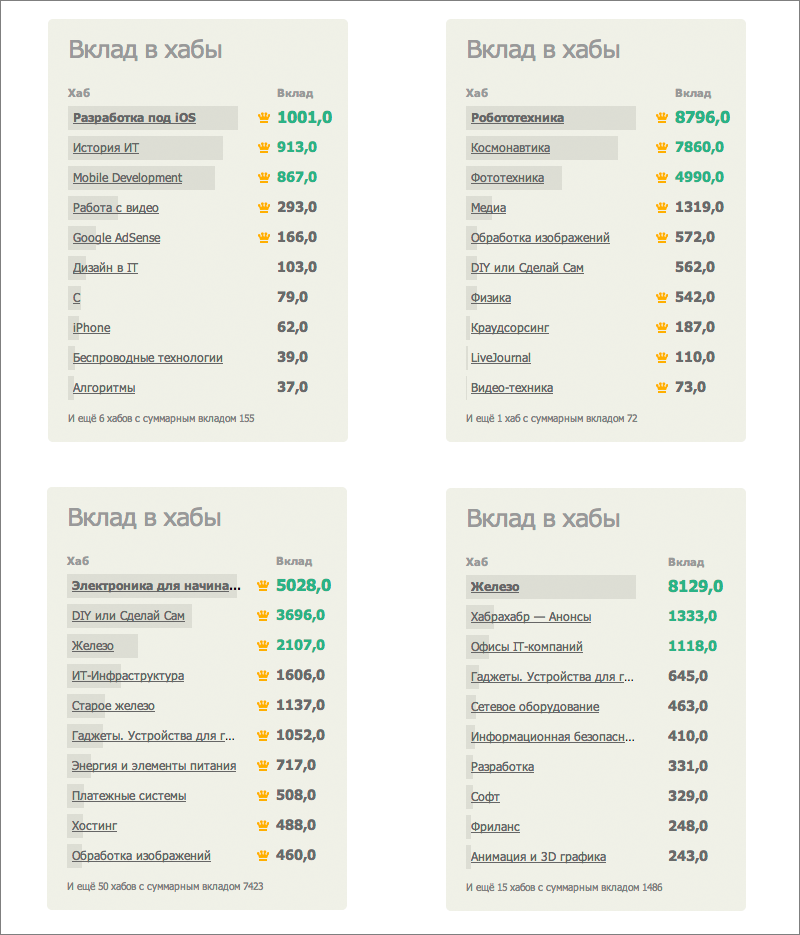Open the Разработка под iOS hub
Viewport: 800px width, 935px height.
134,118
